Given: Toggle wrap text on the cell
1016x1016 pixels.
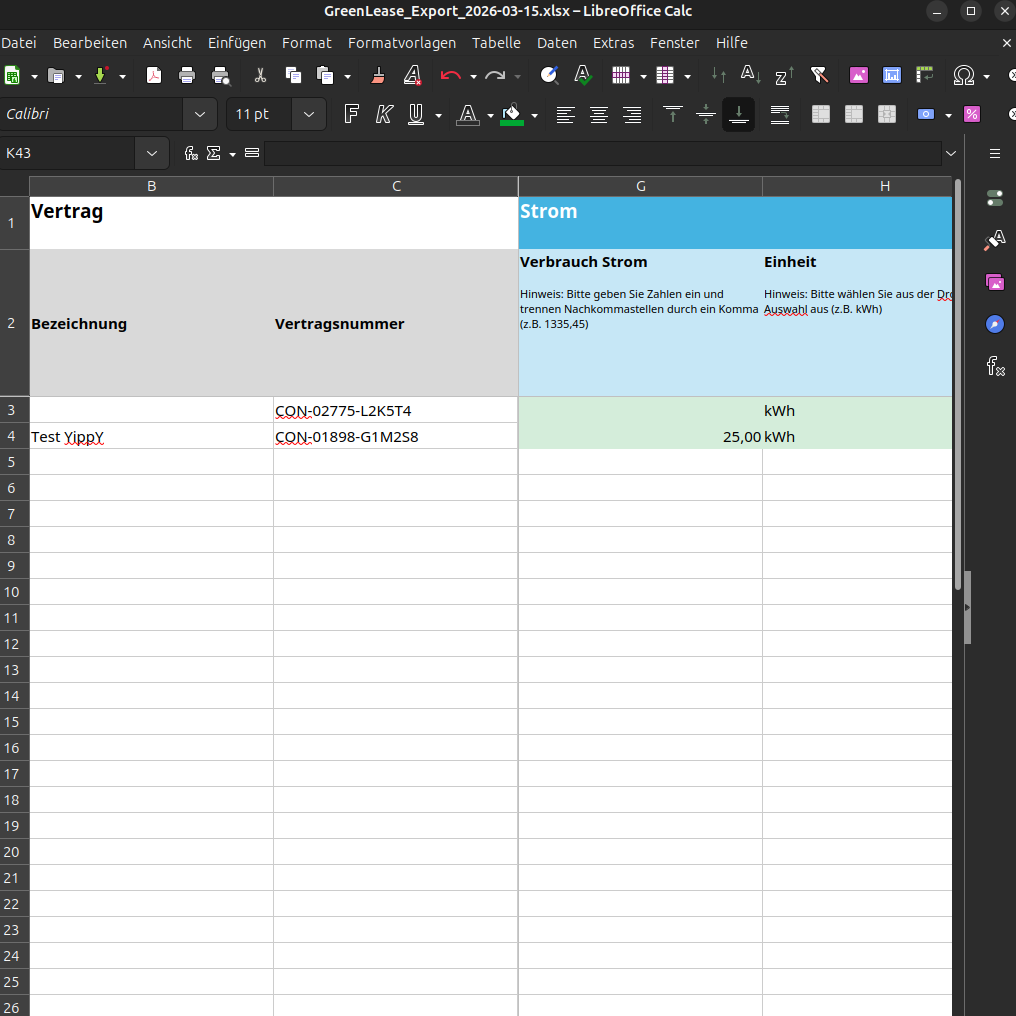Looking at the screenshot, I should click(x=779, y=114).
